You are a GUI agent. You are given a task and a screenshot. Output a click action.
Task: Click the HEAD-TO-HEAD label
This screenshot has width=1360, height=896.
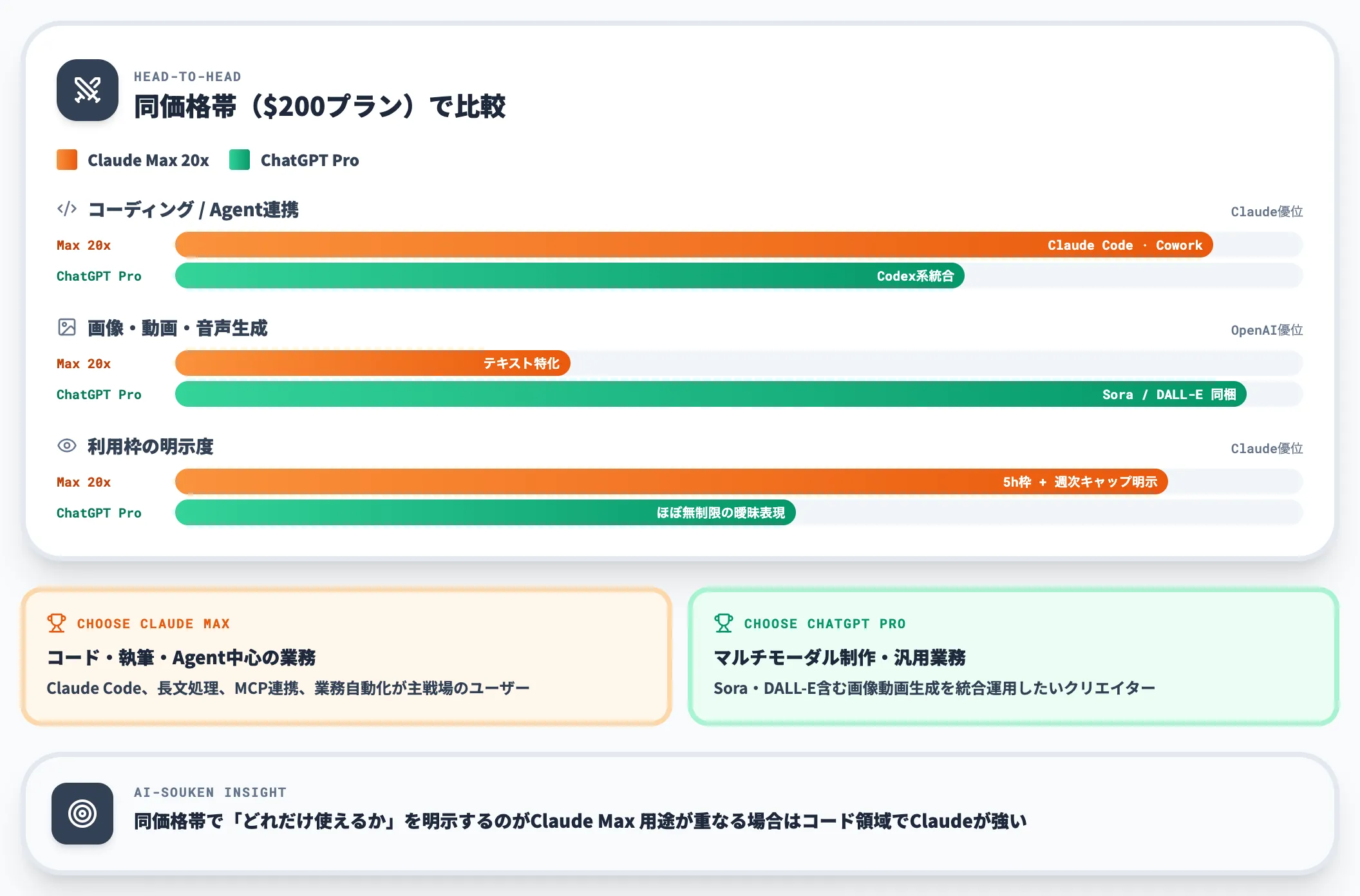click(187, 77)
